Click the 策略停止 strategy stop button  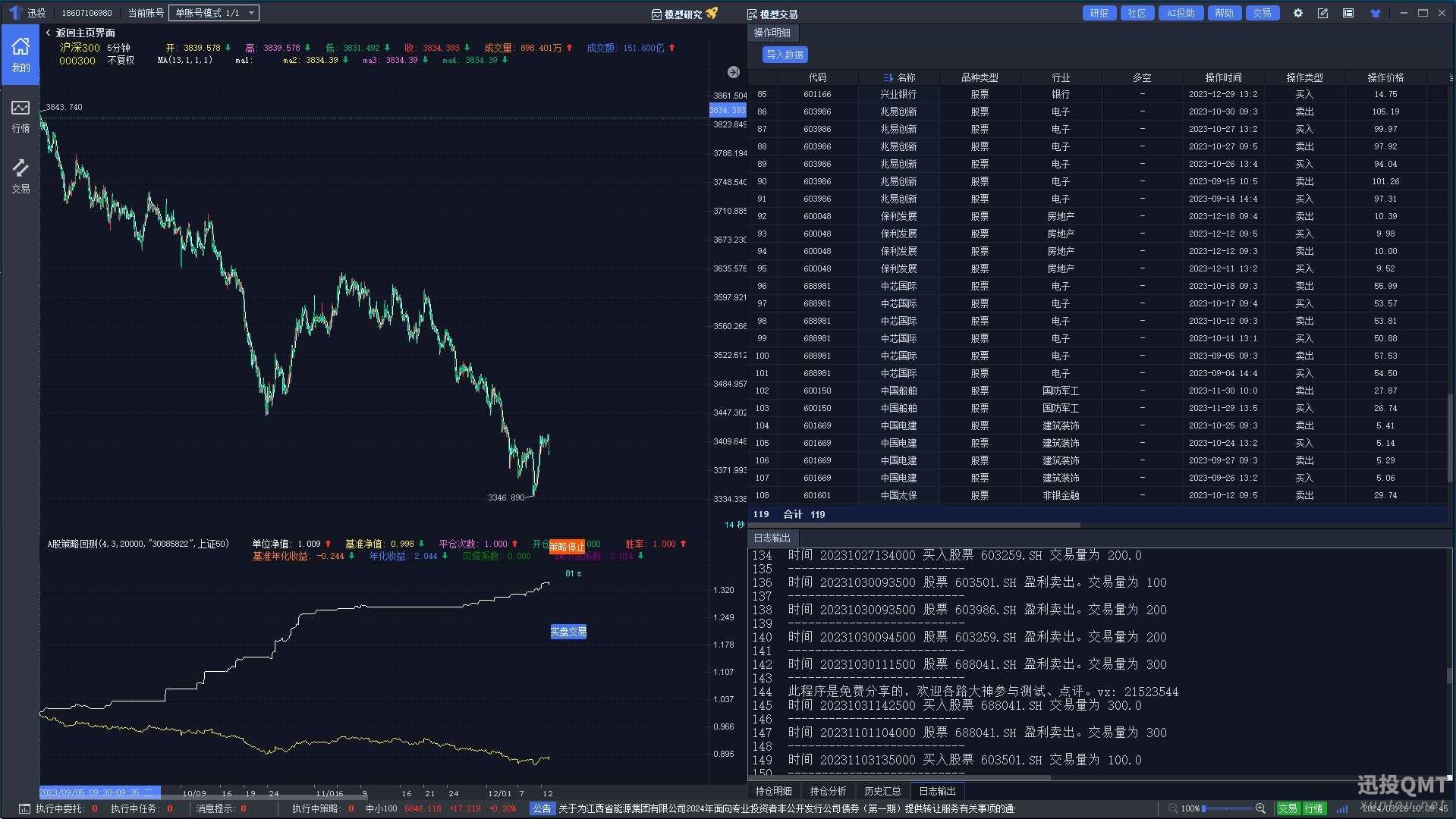(x=567, y=546)
